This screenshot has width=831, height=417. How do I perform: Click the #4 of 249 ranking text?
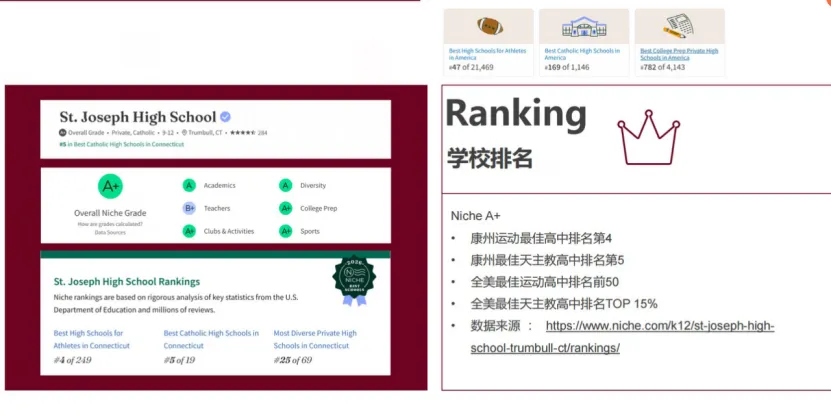click(72, 360)
